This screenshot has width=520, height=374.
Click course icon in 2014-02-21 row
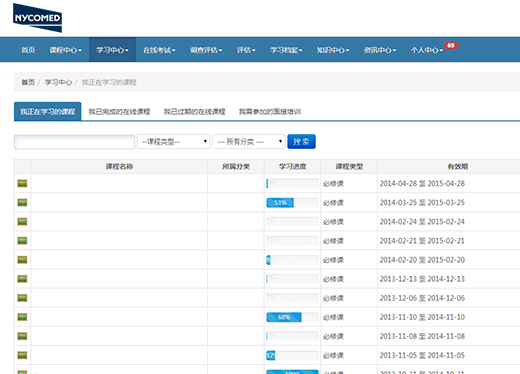[22, 241]
